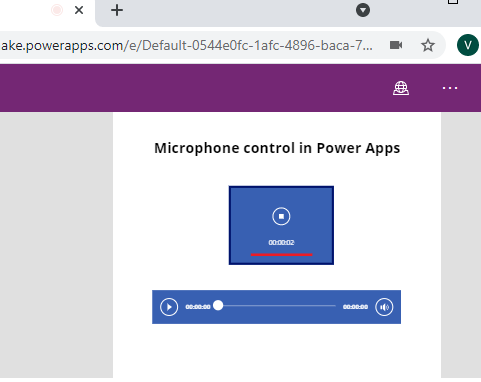
Task: Click the Microphone control in Power Apps heading
Action: tap(277, 148)
